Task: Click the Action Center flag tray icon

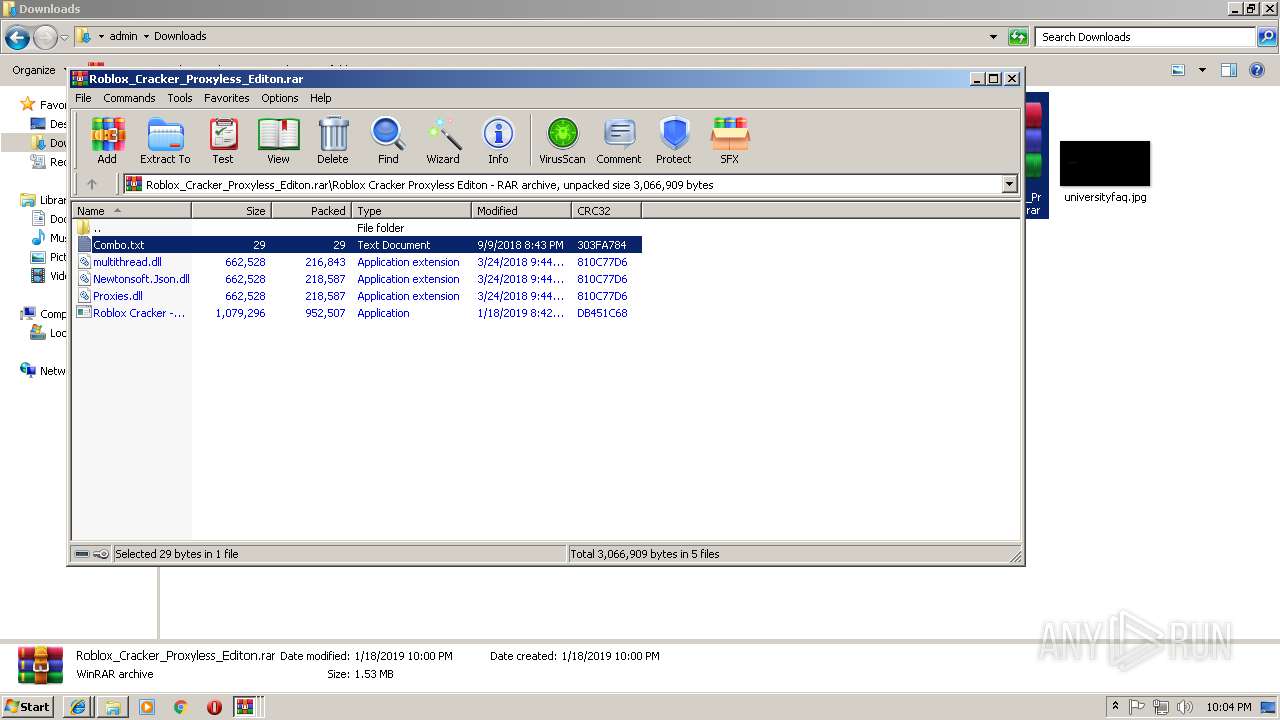Action: (1137, 707)
